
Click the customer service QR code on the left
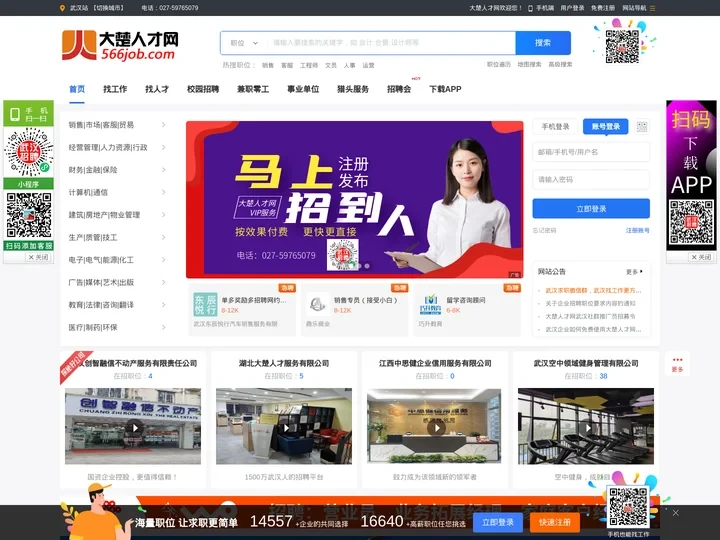28,215
